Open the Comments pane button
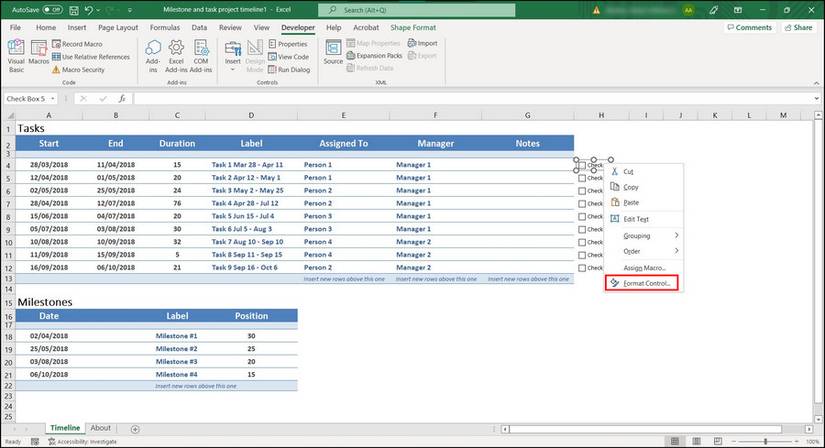The height and width of the screenshot is (448, 825). (x=747, y=28)
